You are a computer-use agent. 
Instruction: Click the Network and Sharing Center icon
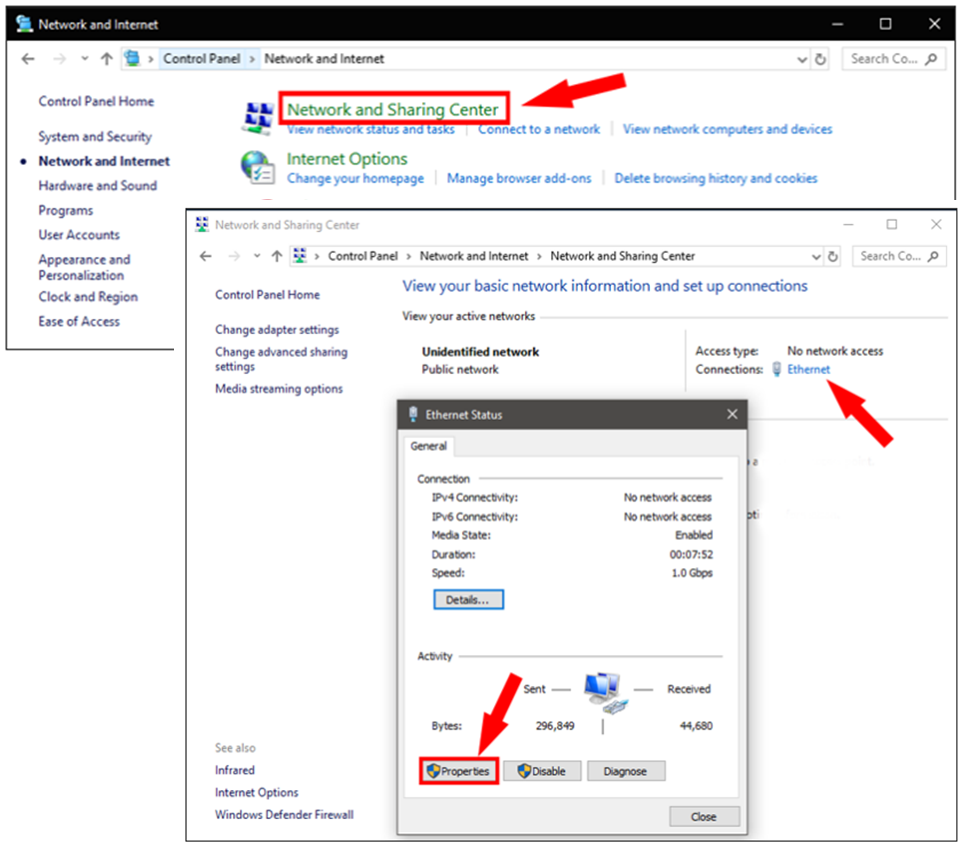coord(257,117)
